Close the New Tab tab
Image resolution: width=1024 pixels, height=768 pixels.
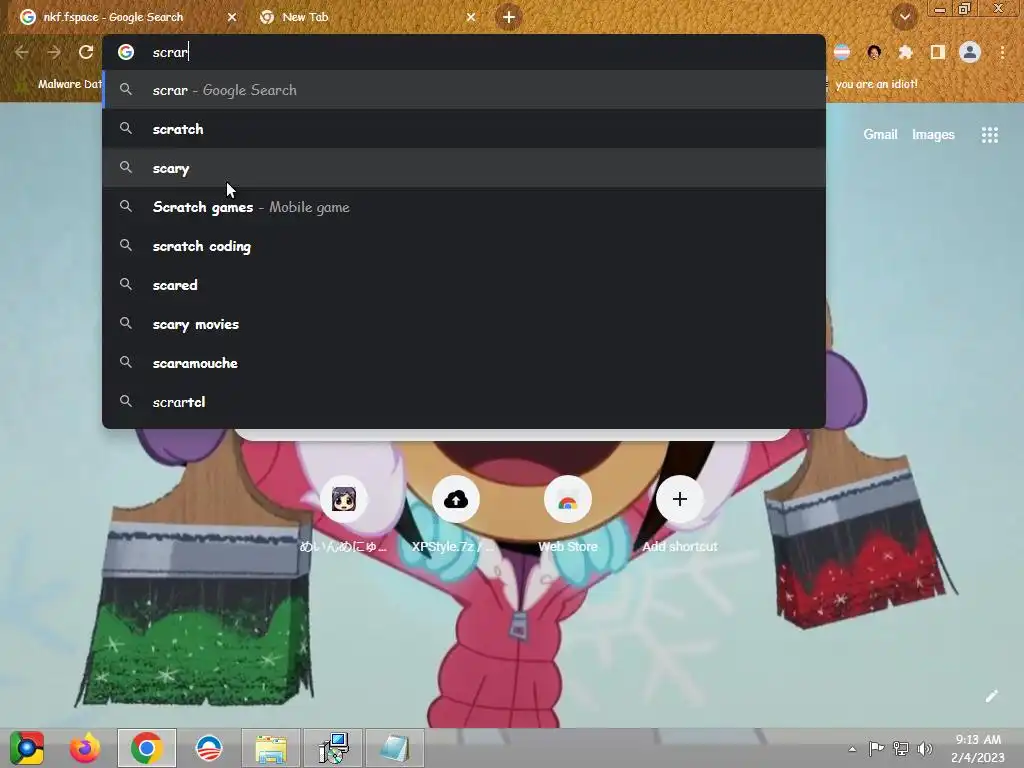[x=471, y=17]
